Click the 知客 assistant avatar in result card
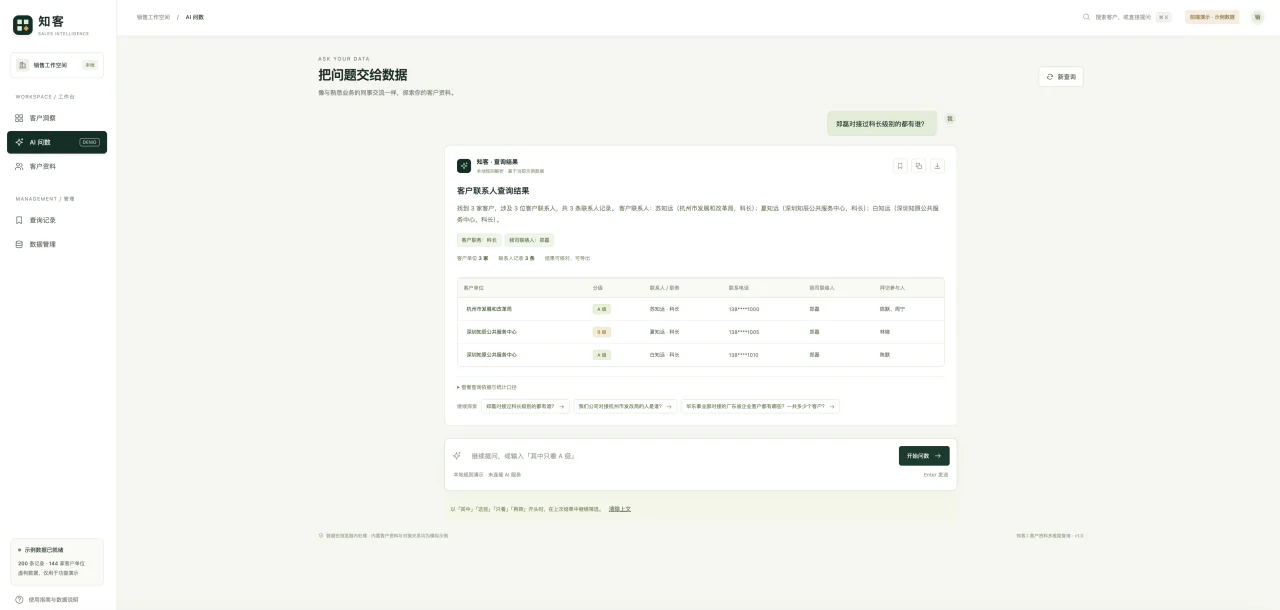The height and width of the screenshot is (610, 1280). 464,166
